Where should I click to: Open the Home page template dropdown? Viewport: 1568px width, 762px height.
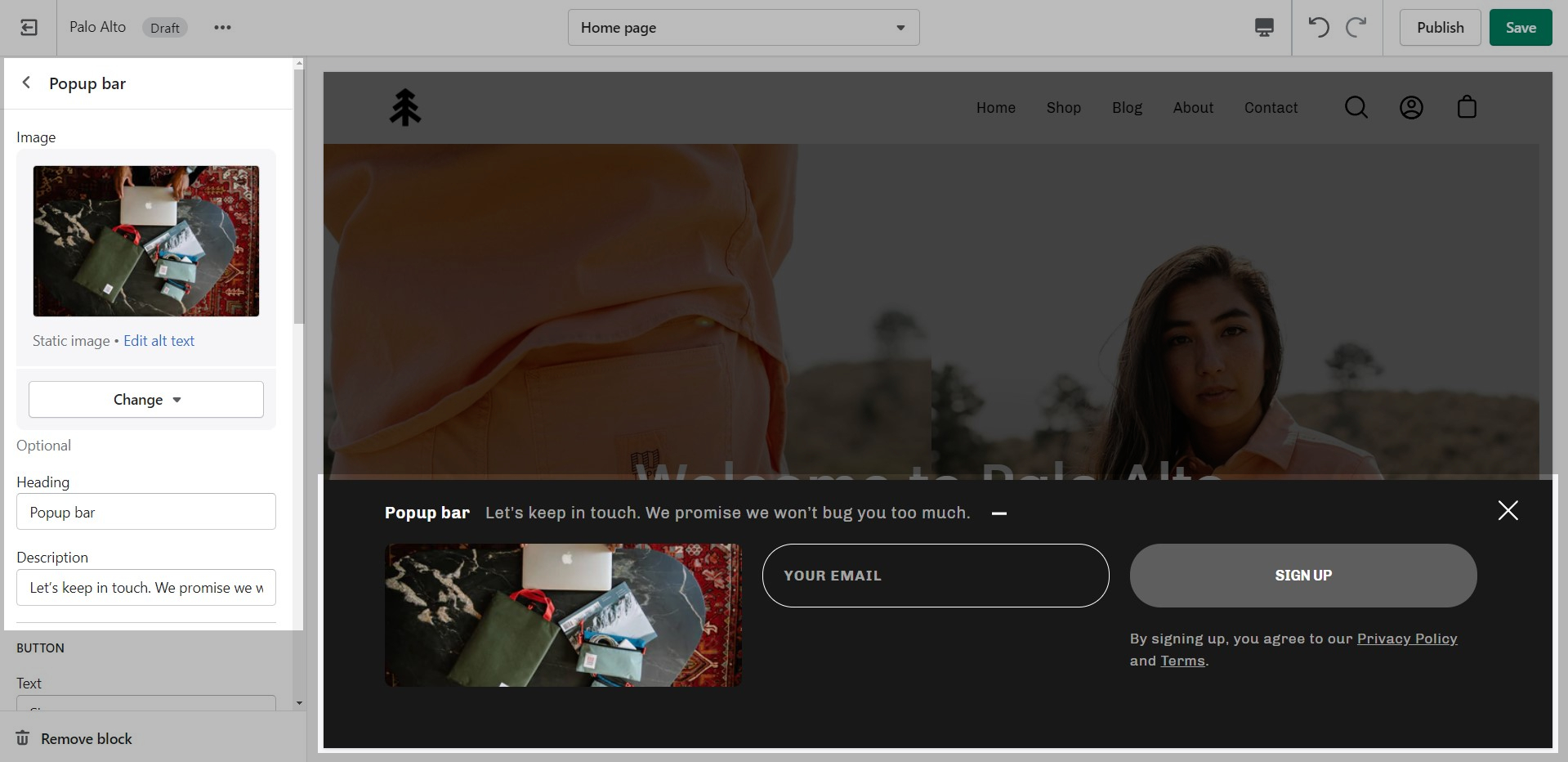[743, 28]
